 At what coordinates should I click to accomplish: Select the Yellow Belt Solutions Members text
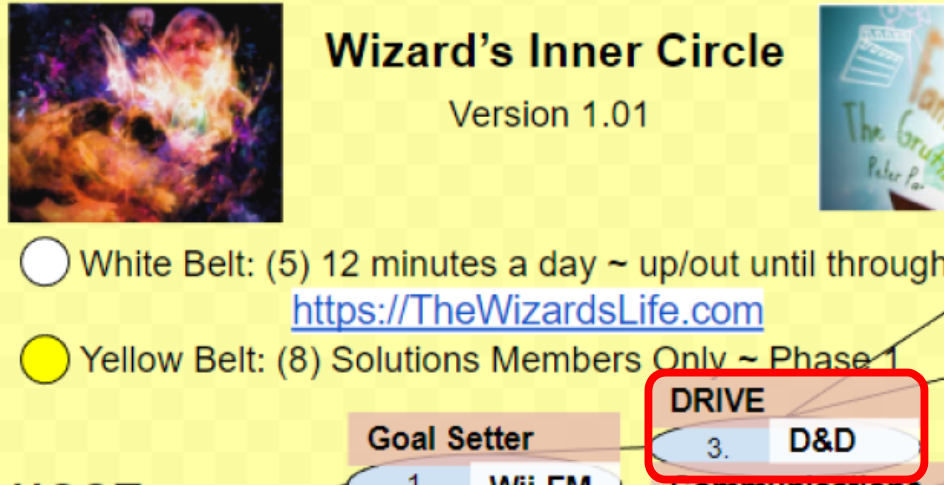pos(489,359)
